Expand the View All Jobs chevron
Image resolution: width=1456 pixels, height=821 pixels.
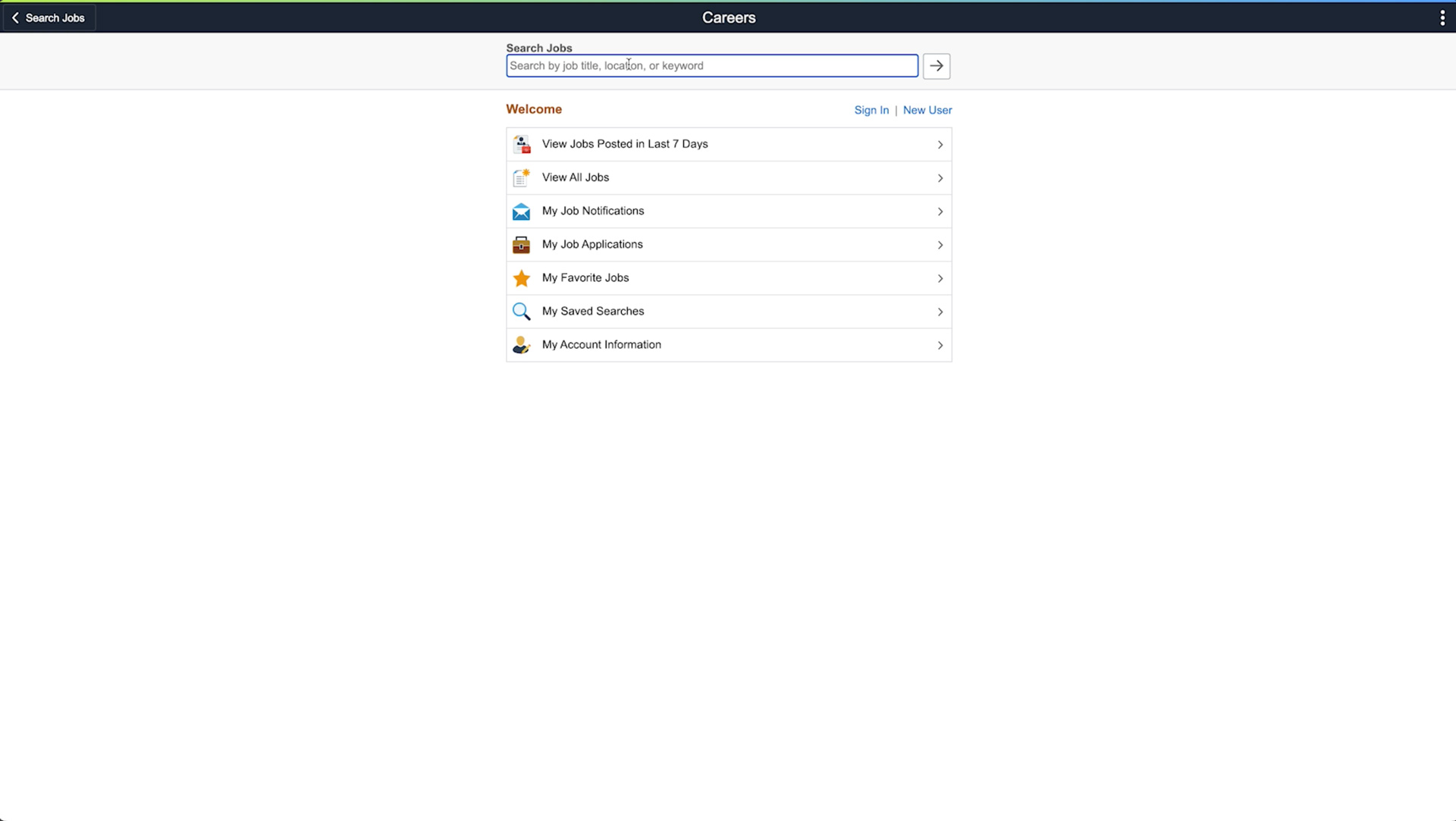pyautogui.click(x=940, y=178)
